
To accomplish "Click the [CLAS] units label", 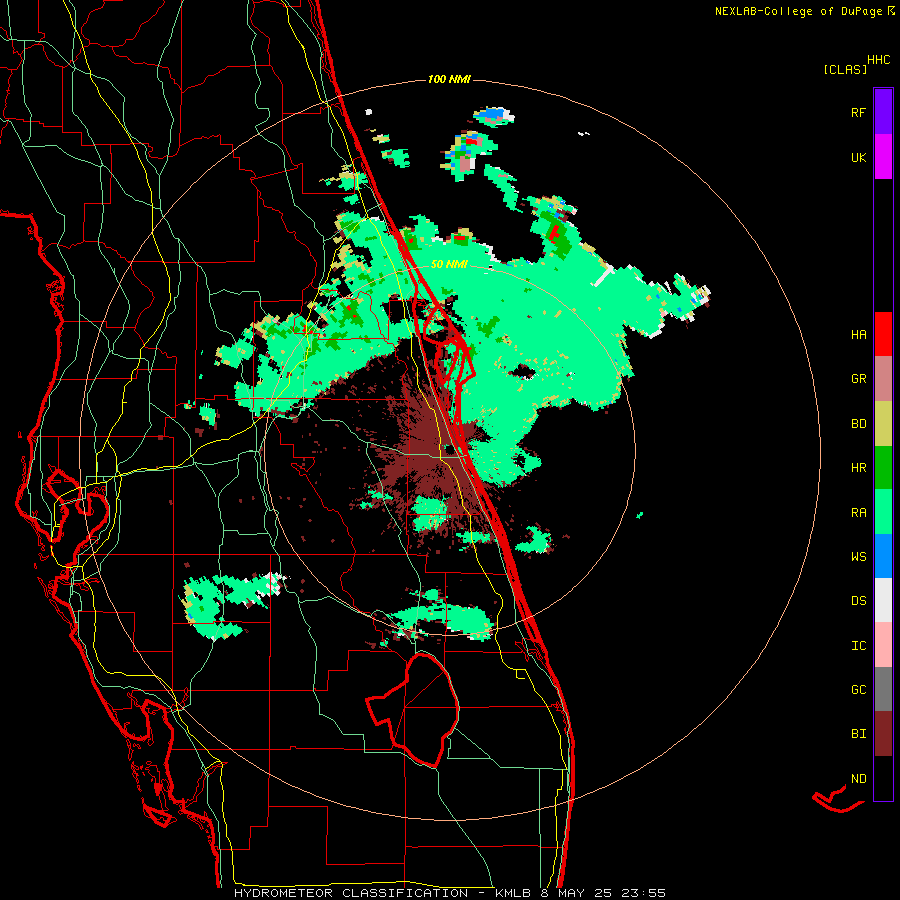I will [x=845, y=69].
